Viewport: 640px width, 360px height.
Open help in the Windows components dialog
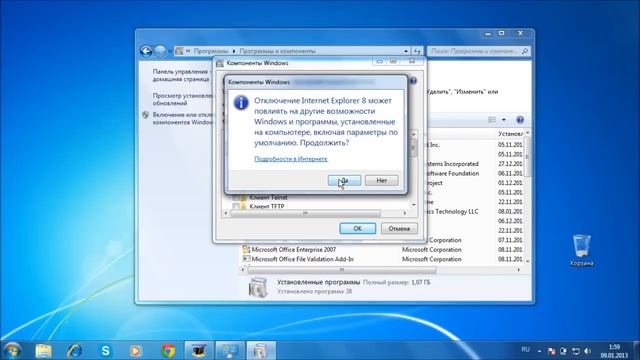coord(413,81)
